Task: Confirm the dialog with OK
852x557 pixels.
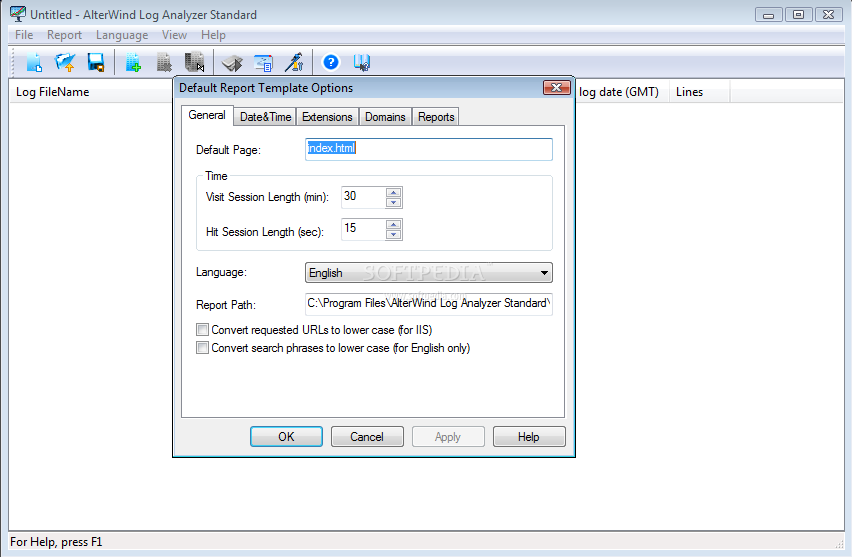Action: pos(286,436)
